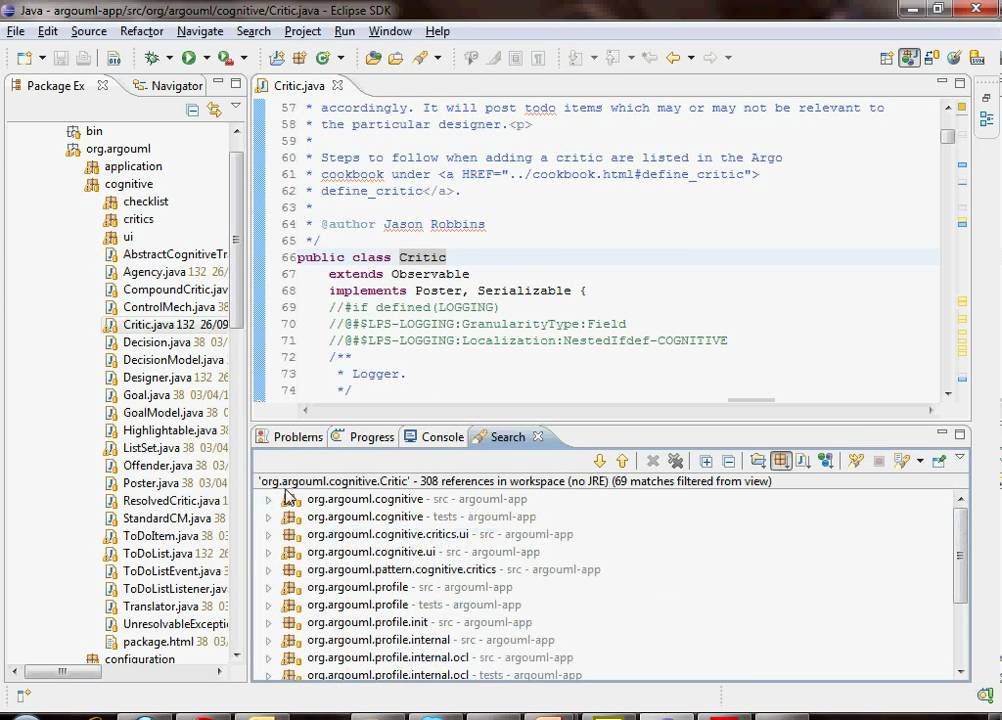This screenshot has height=720, width=1002.
Task: Click the New file wizard toolbar icon
Action: [x=24, y=58]
